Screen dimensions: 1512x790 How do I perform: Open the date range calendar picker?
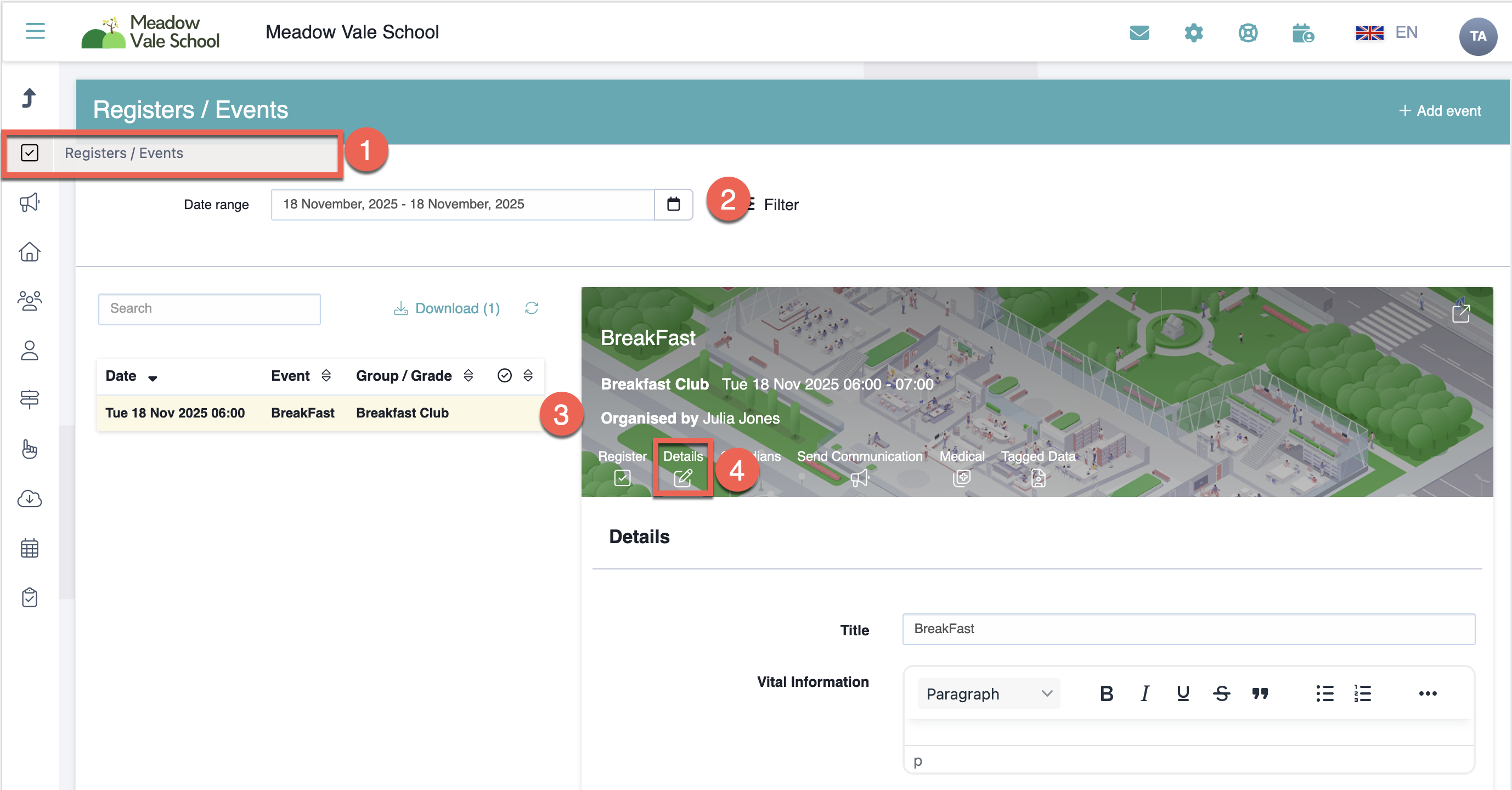coord(673,204)
